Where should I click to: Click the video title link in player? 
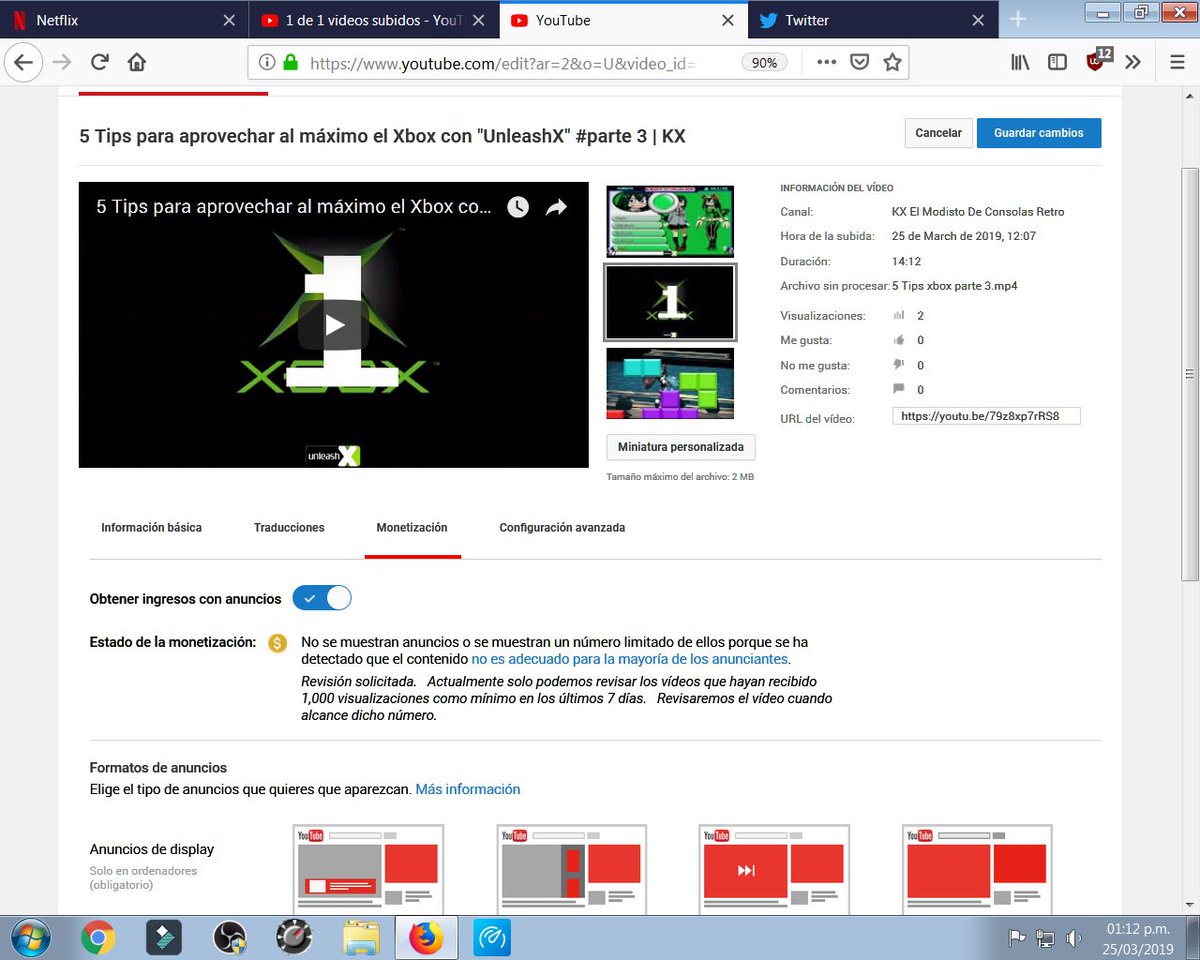point(294,207)
